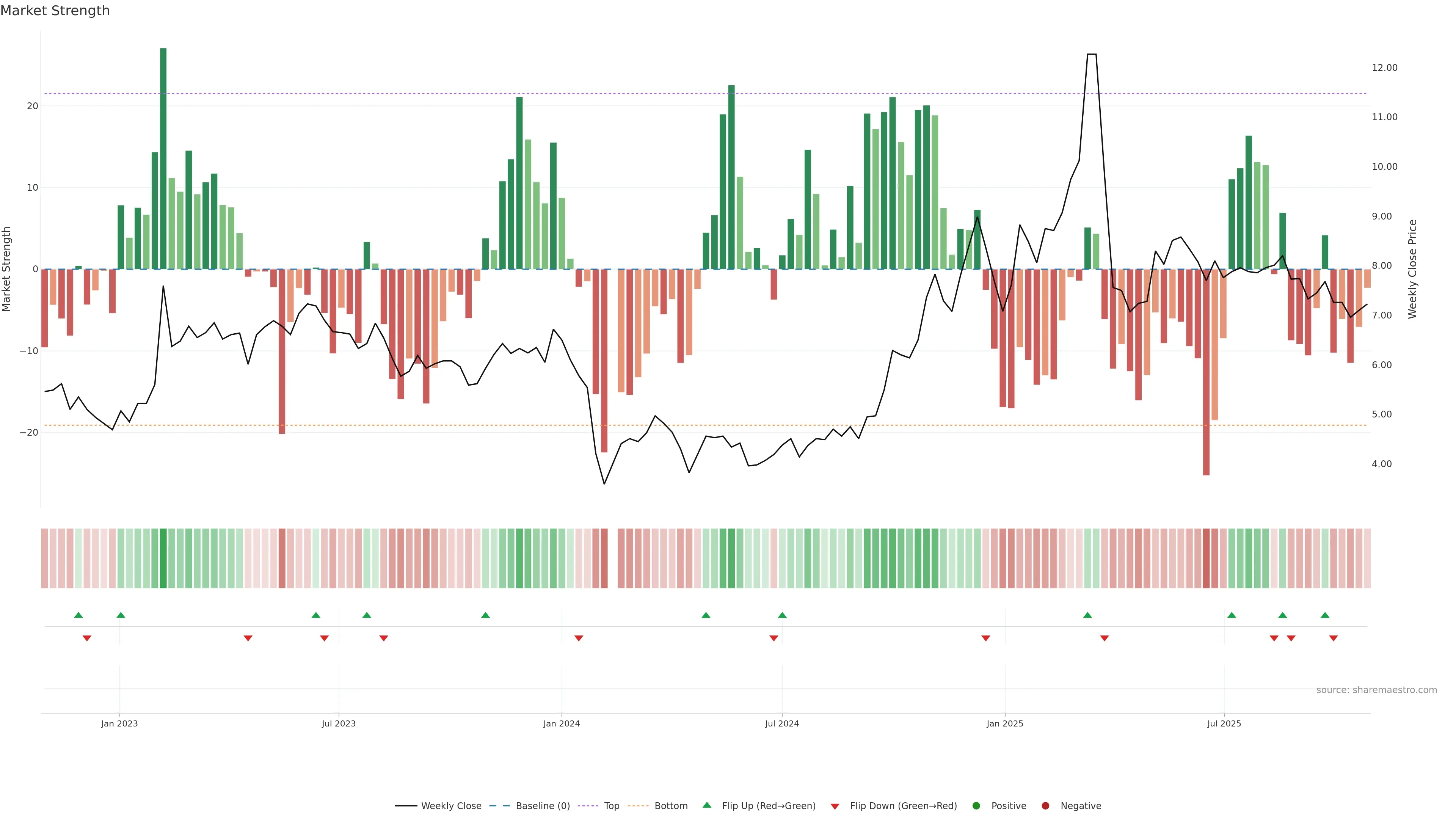
Task: Click the Jul 2024 axis label
Action: tap(782, 723)
